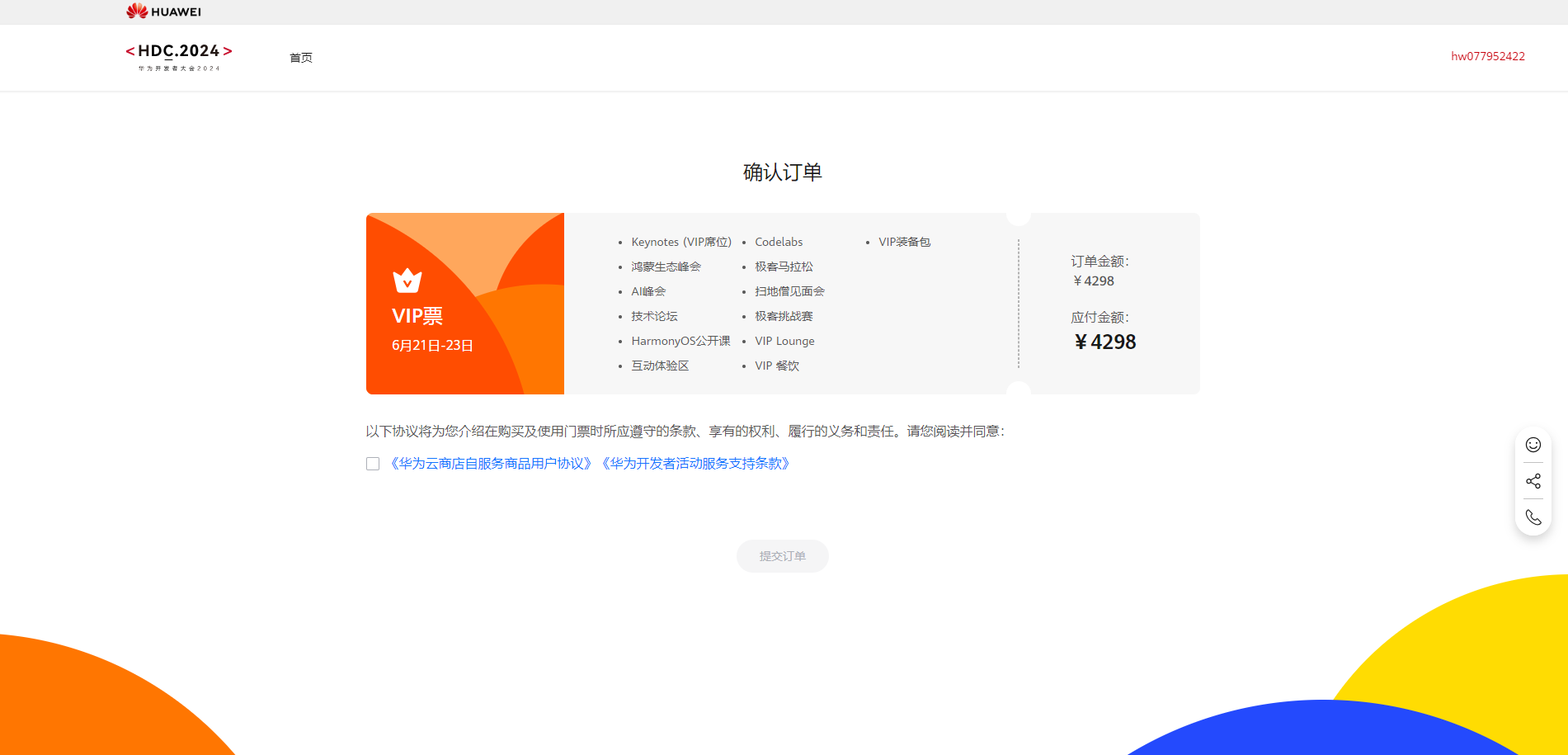Screen dimensions: 1568x755
Task: Click the Keynotes (VIP席位) item
Action: (681, 242)
